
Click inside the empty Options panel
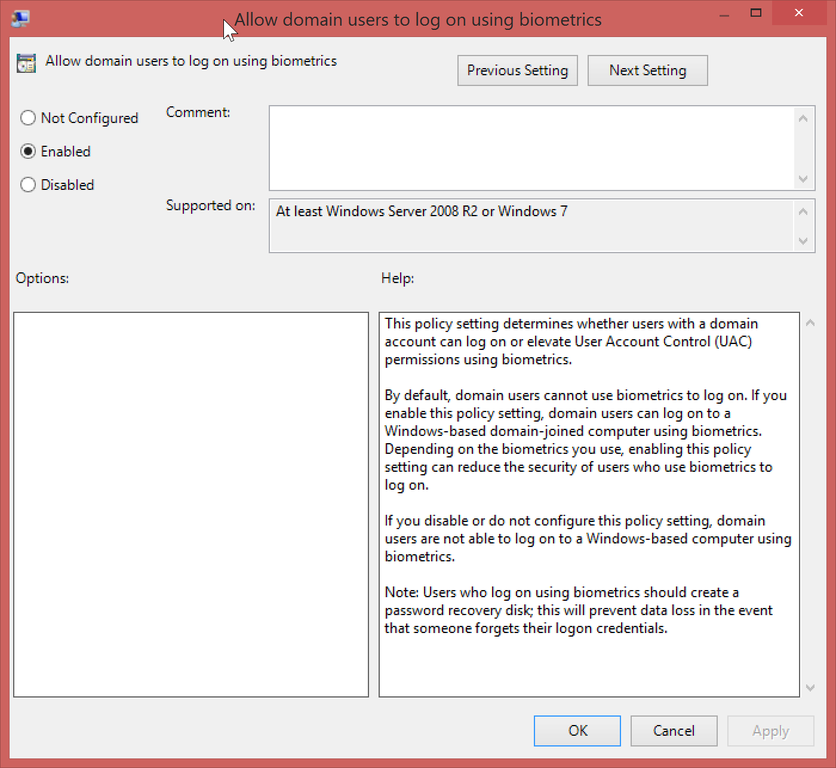pos(190,500)
